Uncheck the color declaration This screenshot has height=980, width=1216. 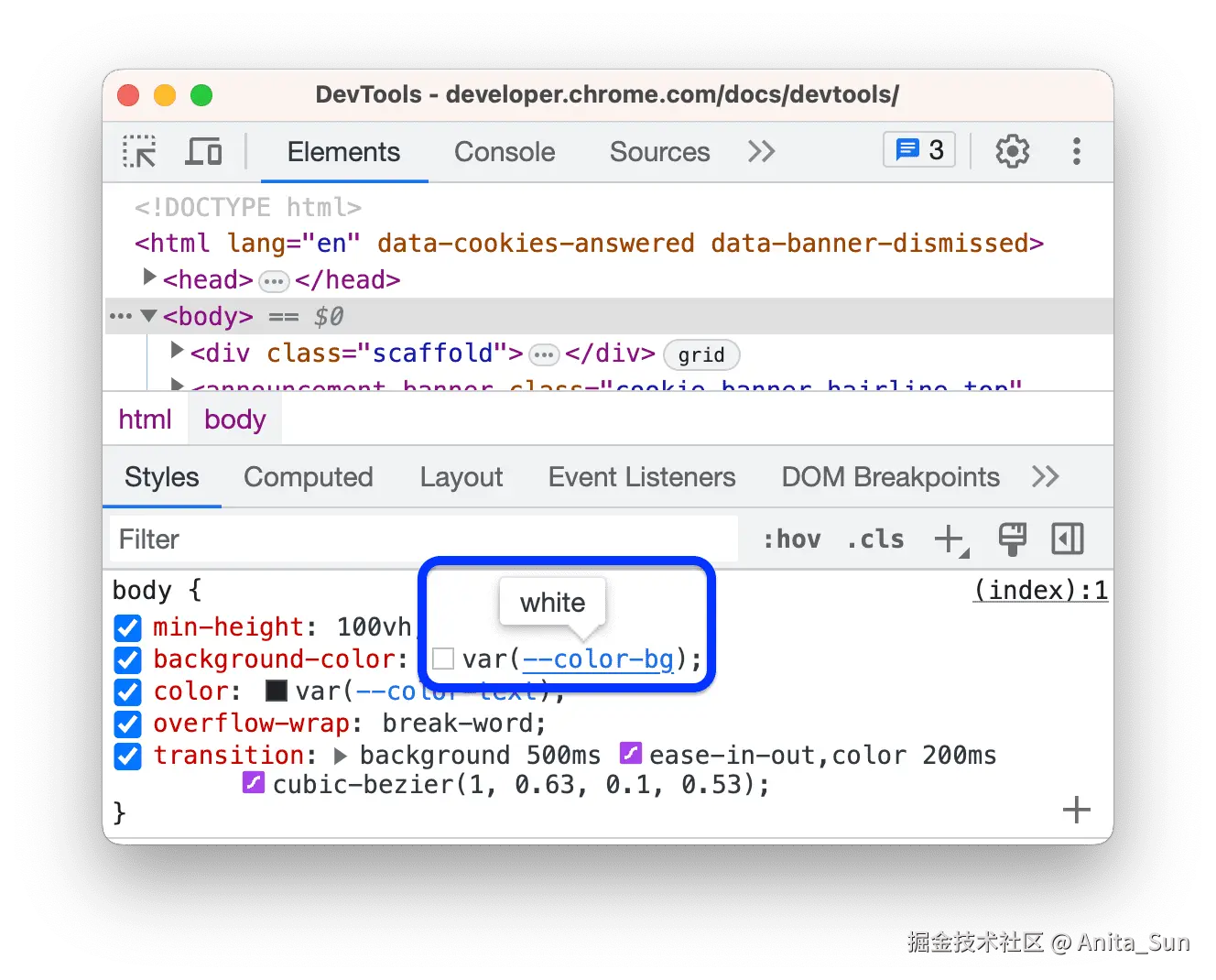(x=128, y=692)
